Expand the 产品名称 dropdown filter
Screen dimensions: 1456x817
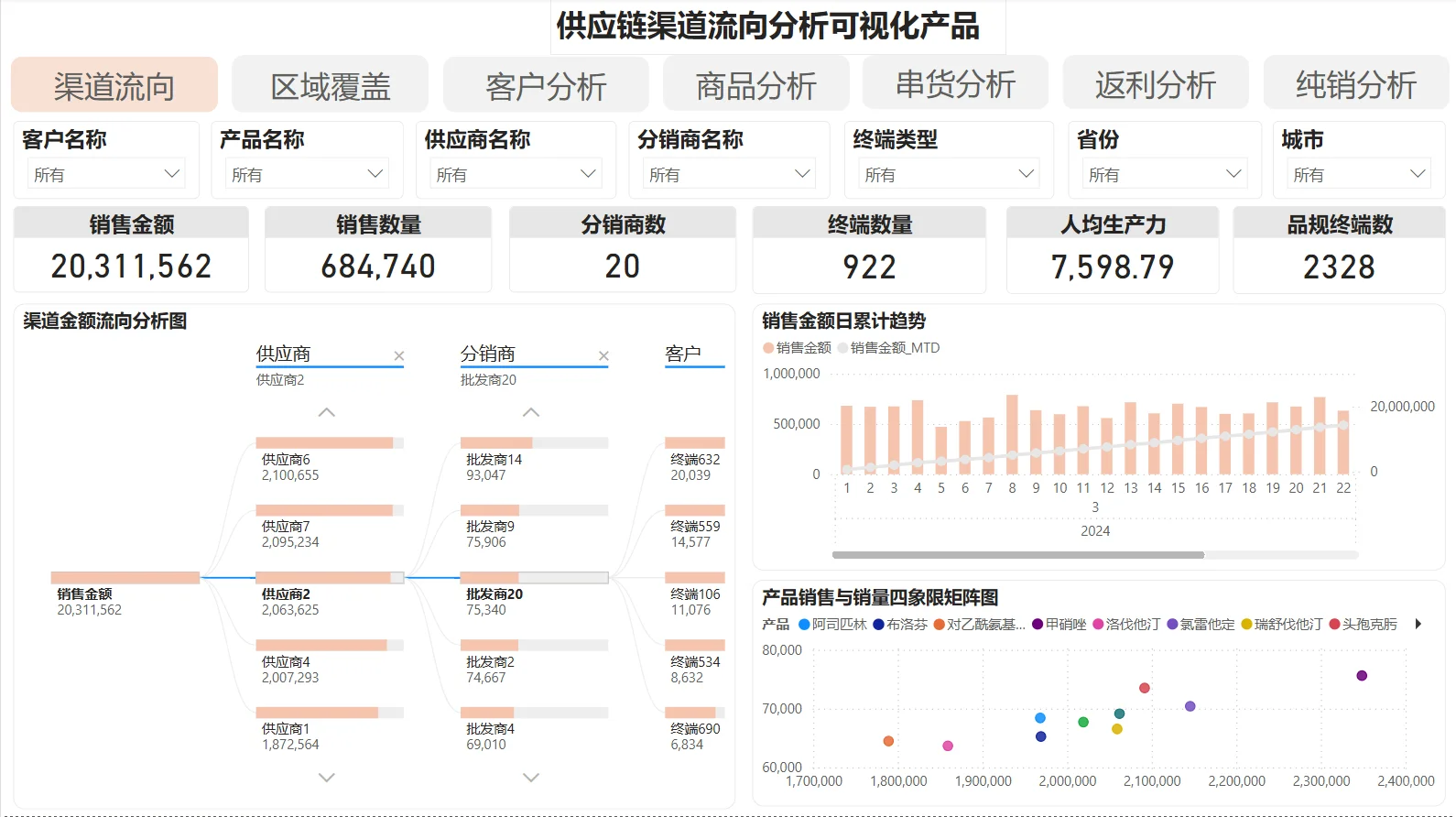307,174
